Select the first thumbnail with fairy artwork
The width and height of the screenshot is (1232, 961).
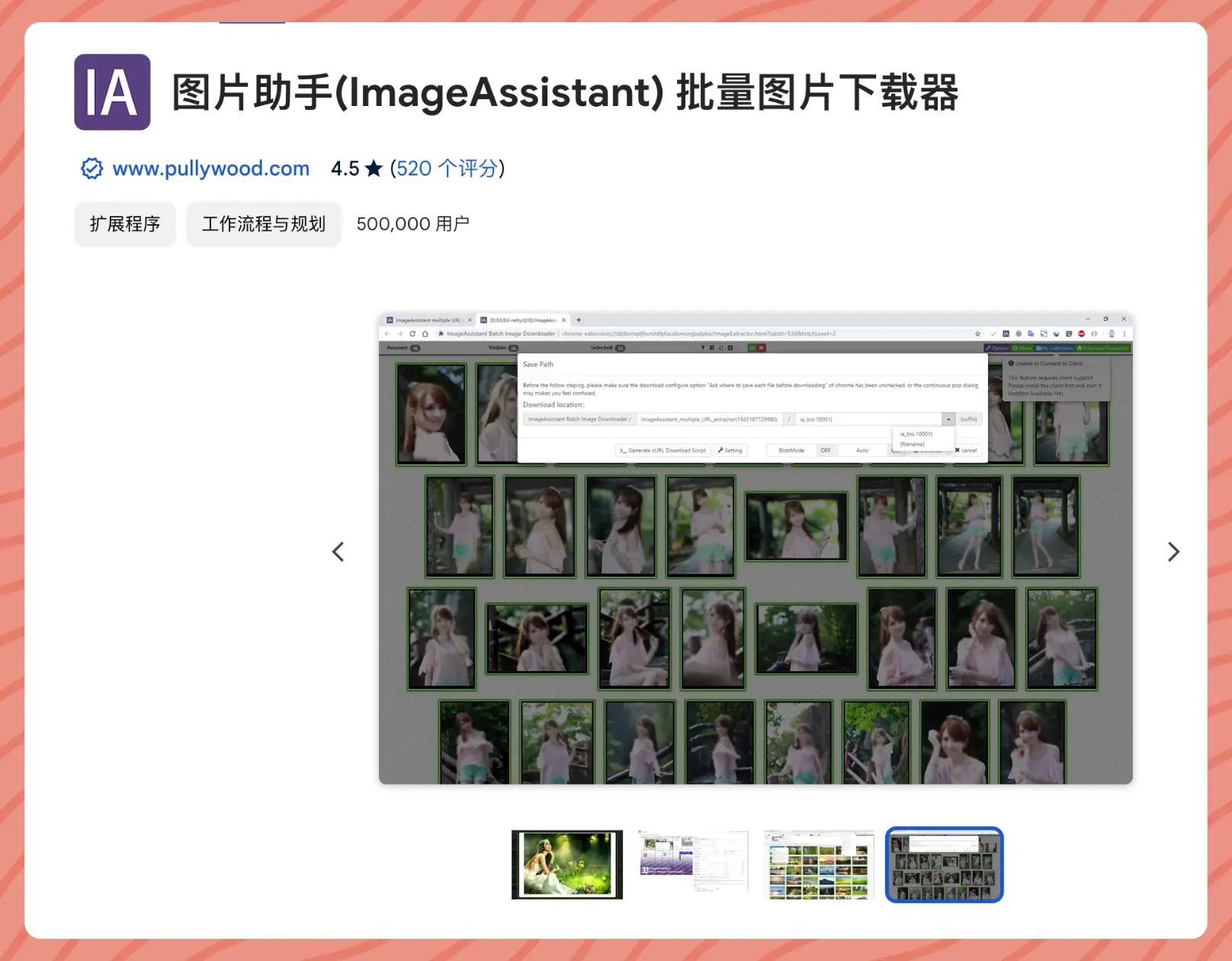(x=567, y=864)
